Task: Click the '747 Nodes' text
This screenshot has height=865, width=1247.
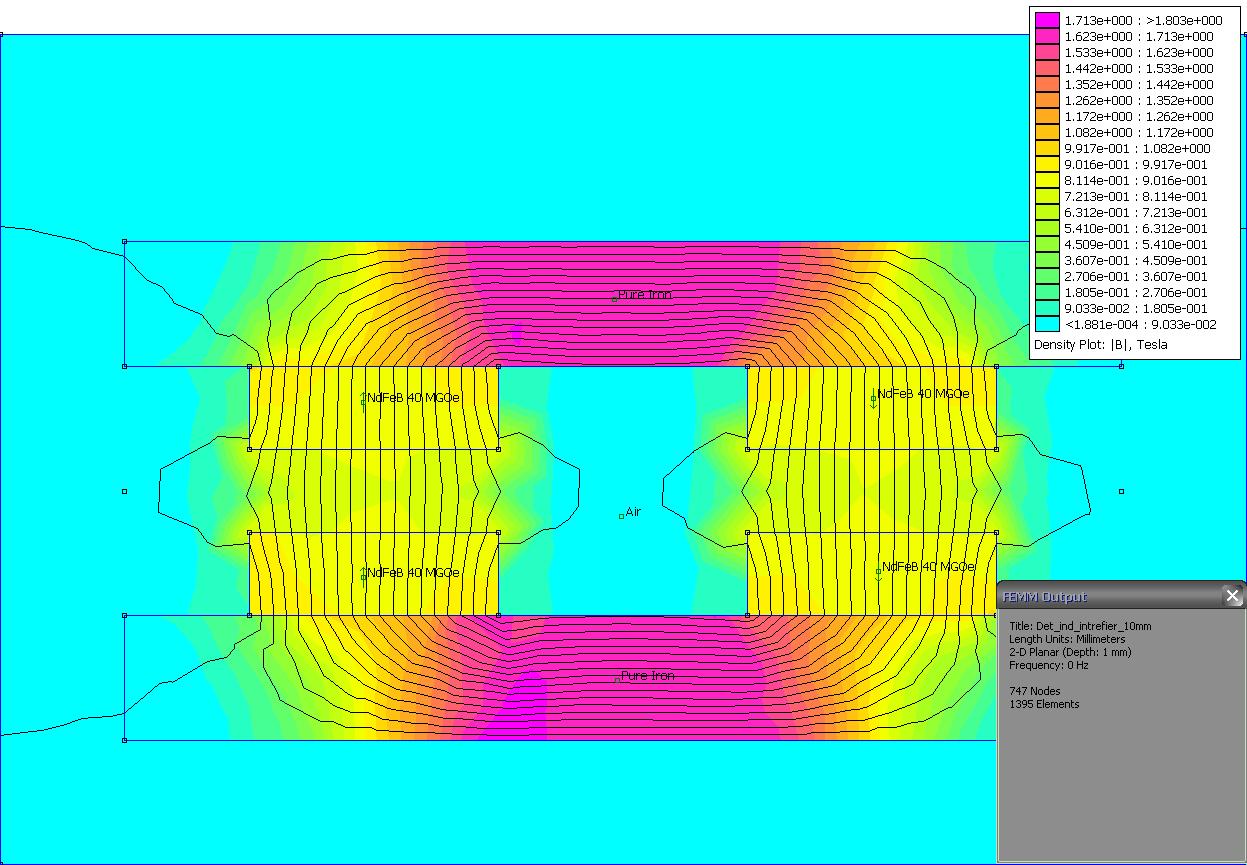Action: click(x=1035, y=691)
